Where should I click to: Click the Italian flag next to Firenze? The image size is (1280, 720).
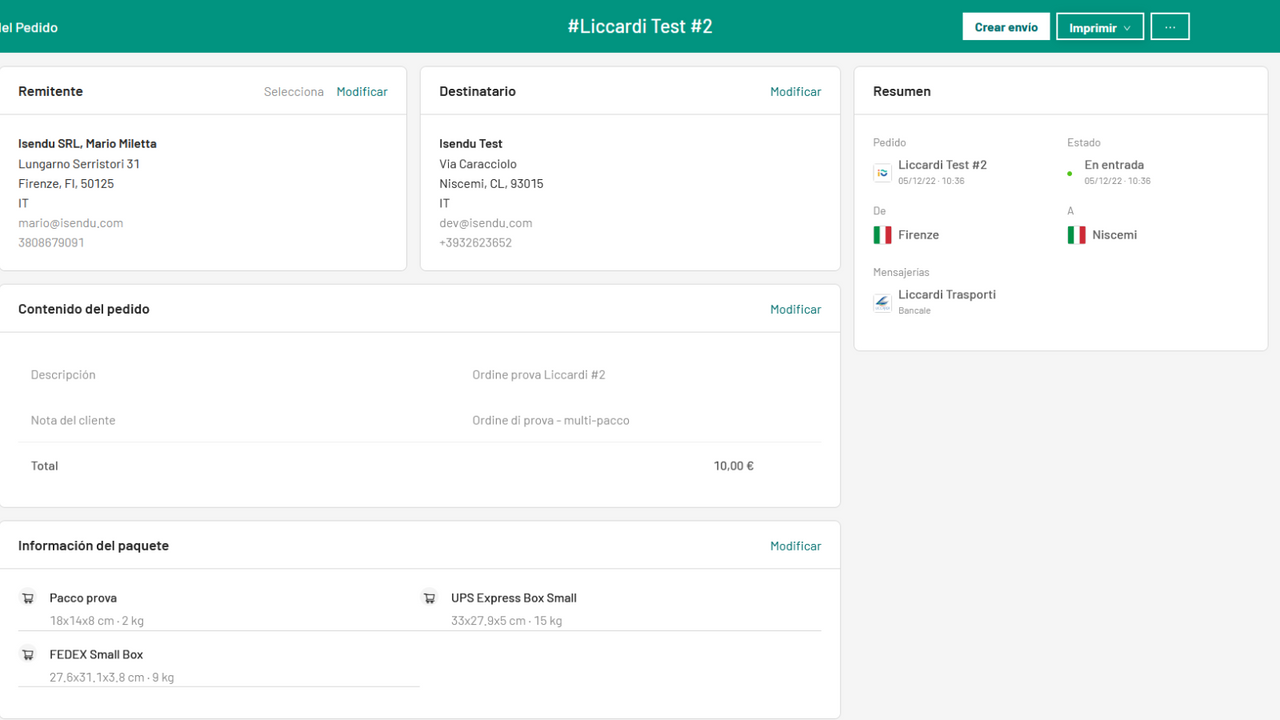pos(882,235)
